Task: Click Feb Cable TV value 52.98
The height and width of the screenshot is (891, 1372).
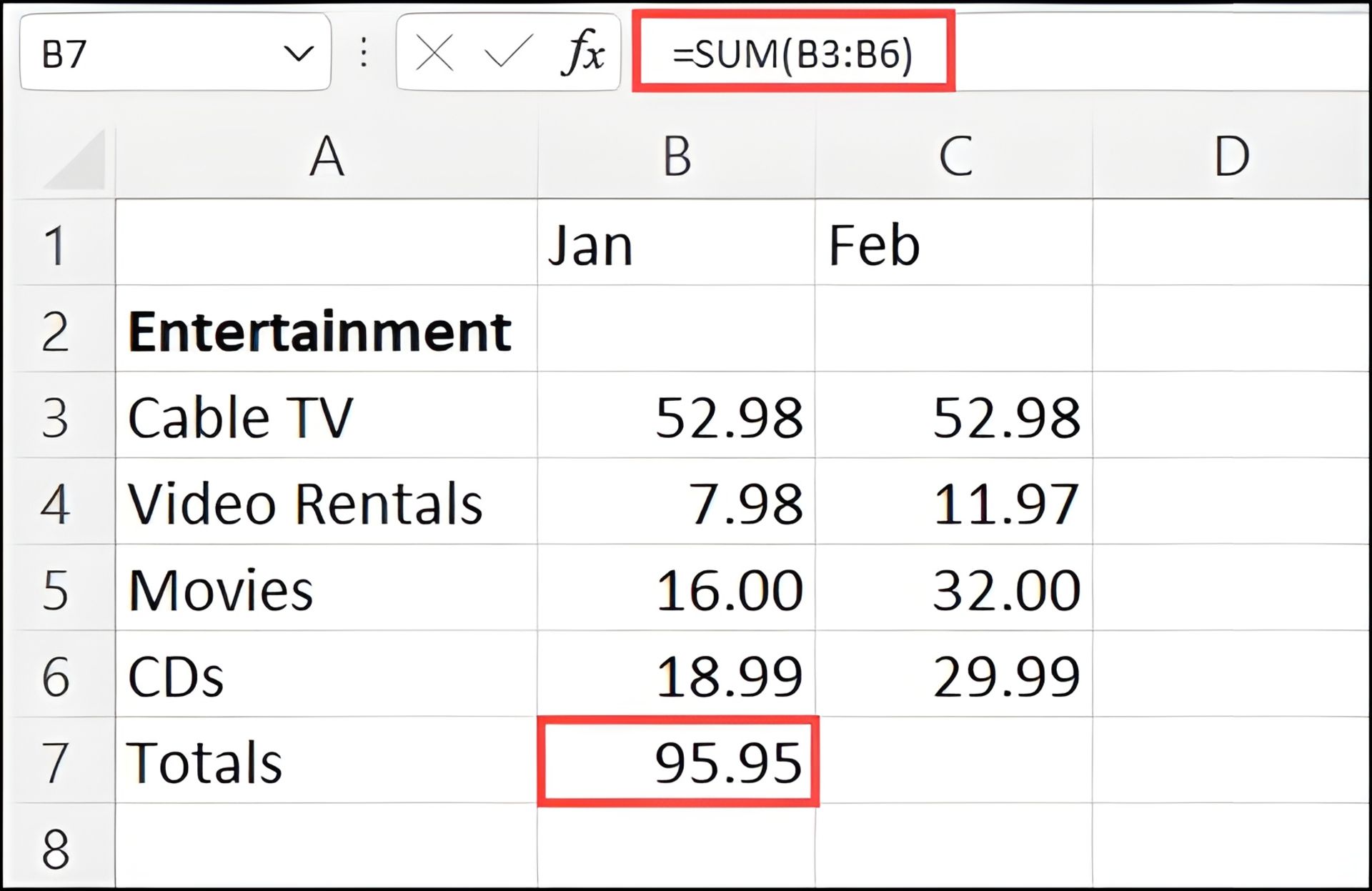Action: coord(954,415)
